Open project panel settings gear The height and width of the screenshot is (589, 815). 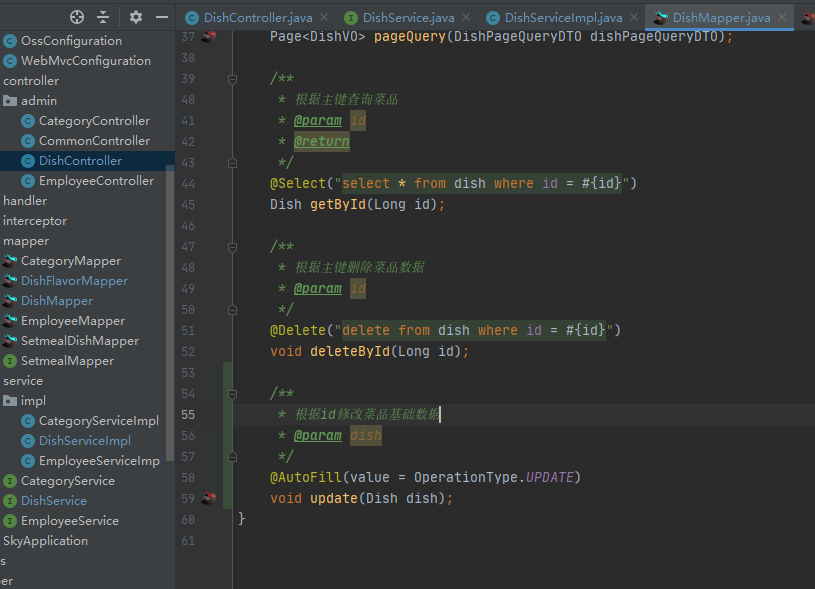pos(136,17)
